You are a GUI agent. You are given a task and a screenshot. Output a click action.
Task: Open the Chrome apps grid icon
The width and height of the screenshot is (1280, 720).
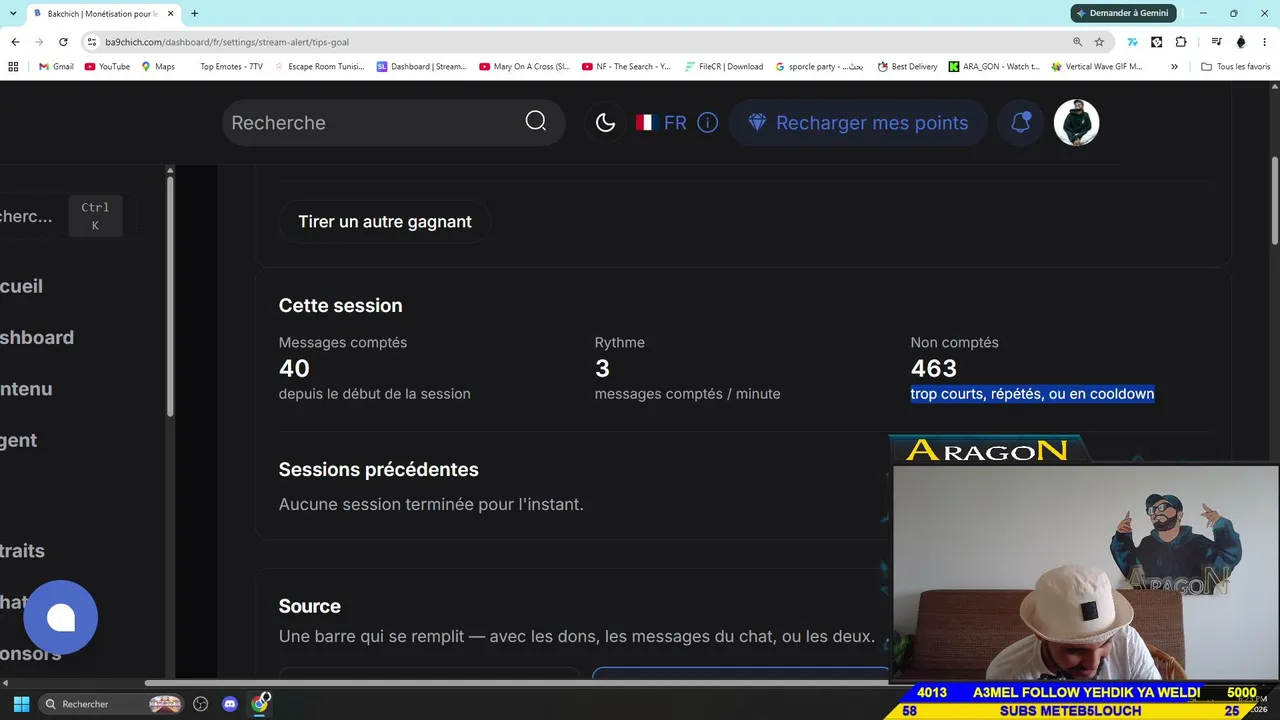(x=13, y=67)
